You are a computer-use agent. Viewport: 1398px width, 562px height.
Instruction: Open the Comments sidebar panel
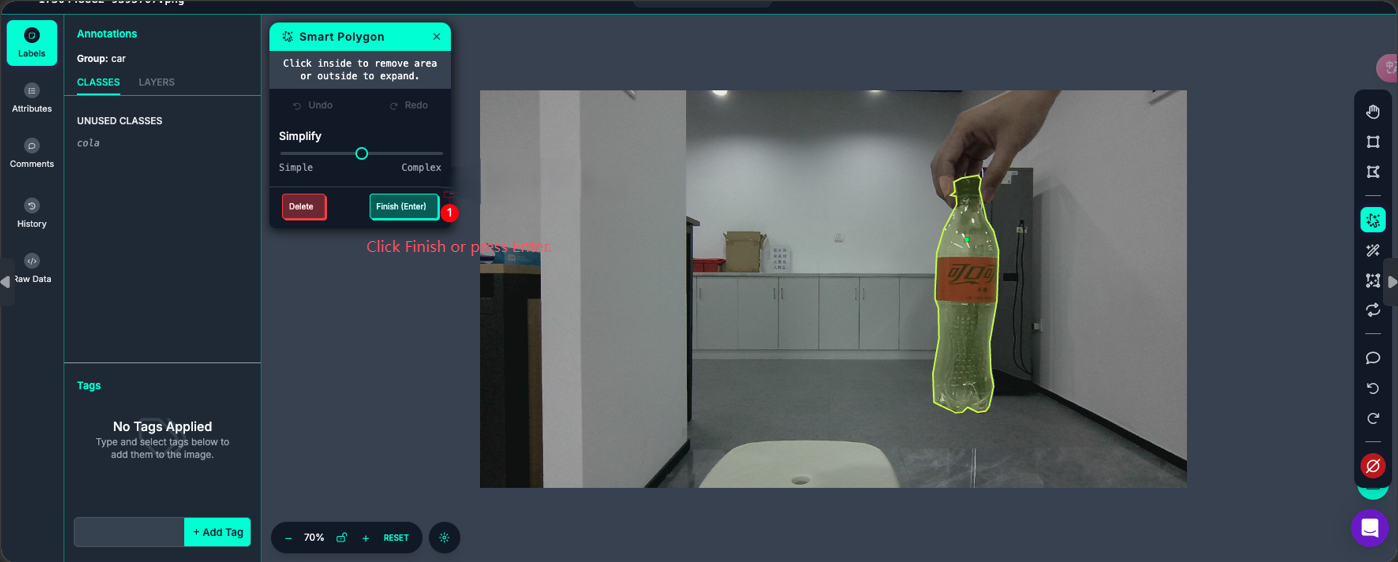click(32, 153)
